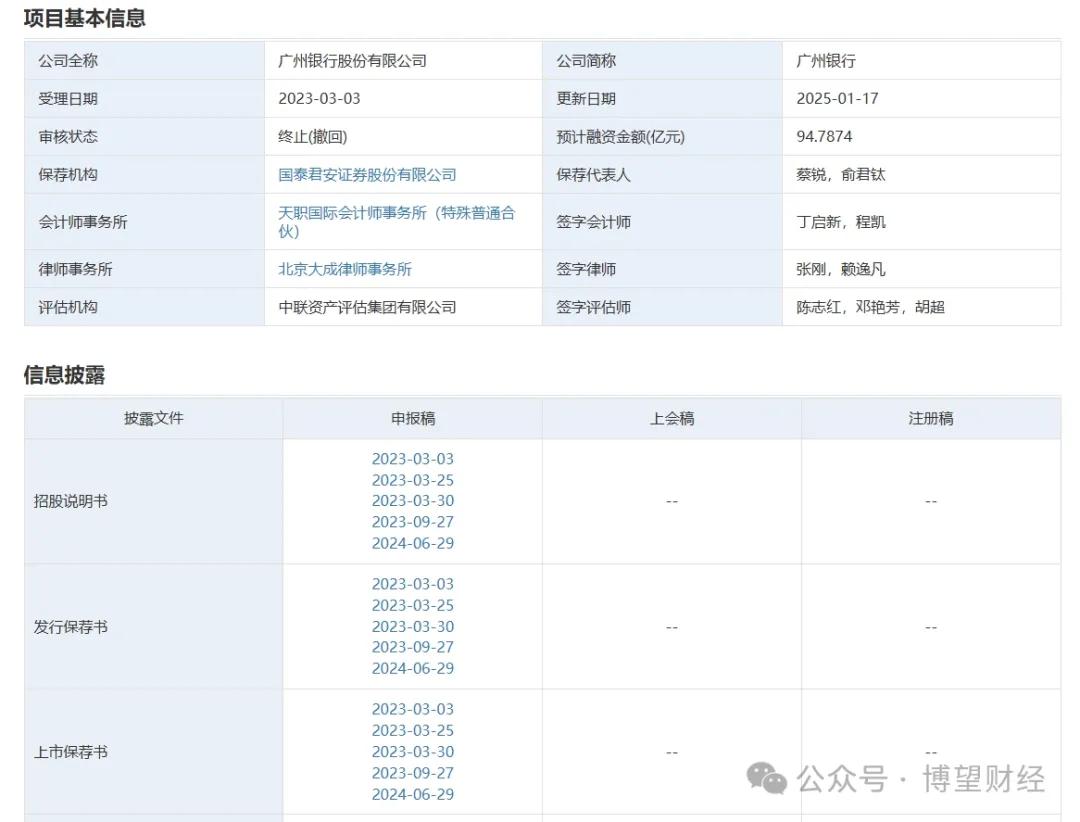
Task: Click the 信息披露 section heading
Action: 64,376
